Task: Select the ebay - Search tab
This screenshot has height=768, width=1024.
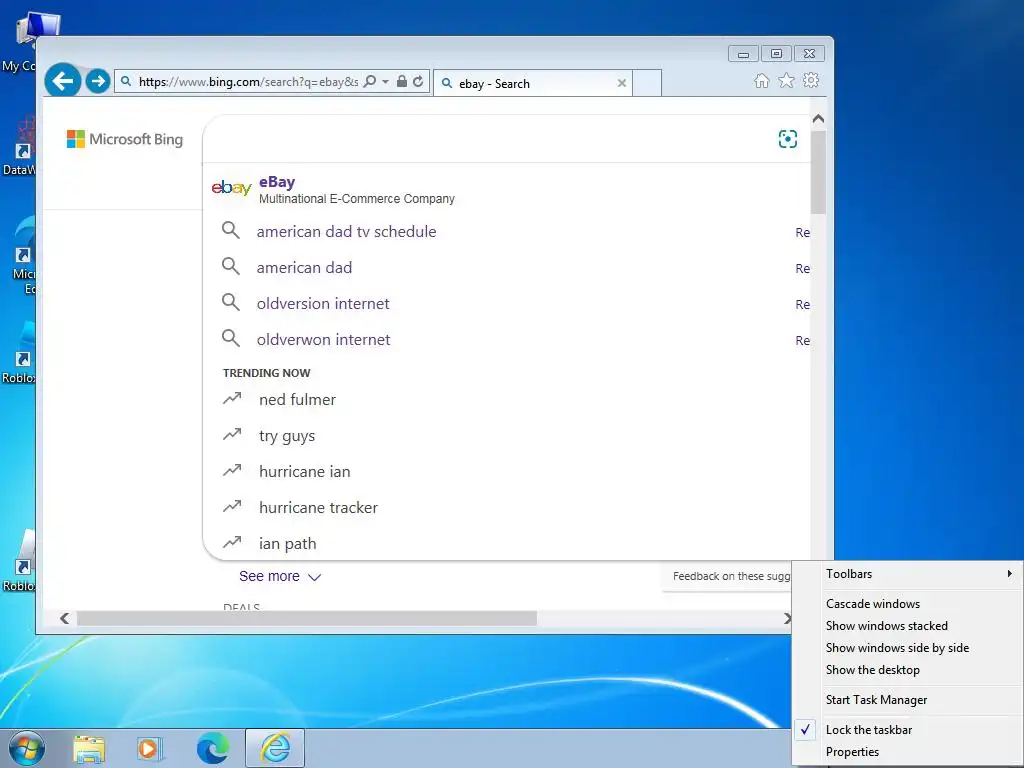Action: pos(532,83)
